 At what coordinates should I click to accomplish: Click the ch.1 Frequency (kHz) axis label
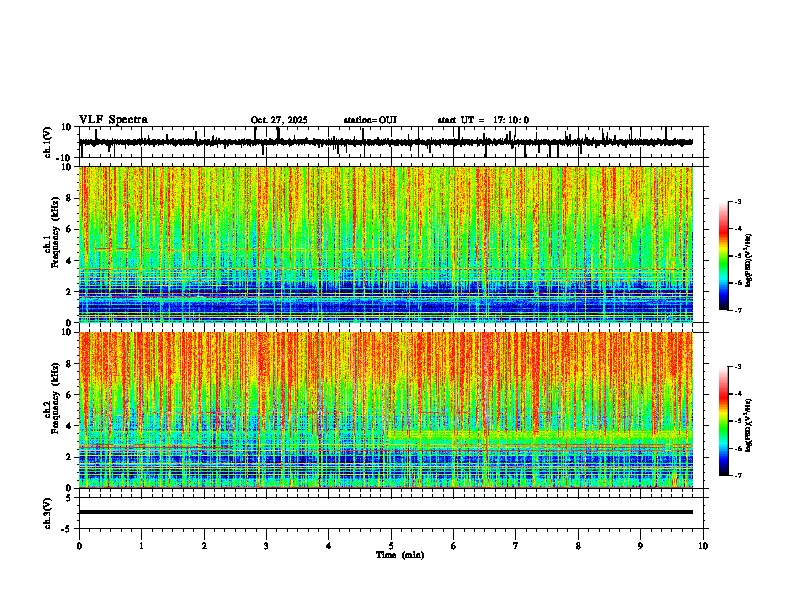coord(51,232)
